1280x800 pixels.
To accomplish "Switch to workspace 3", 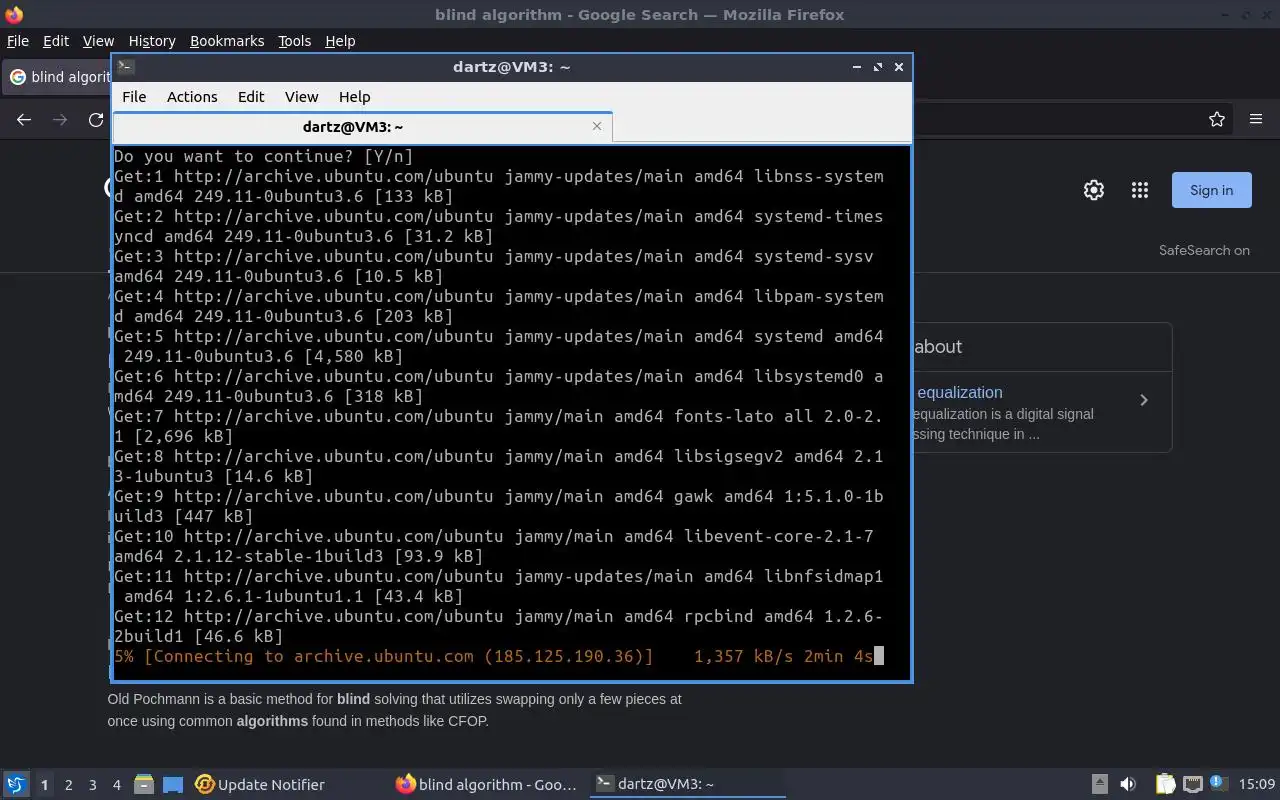I will (93, 785).
